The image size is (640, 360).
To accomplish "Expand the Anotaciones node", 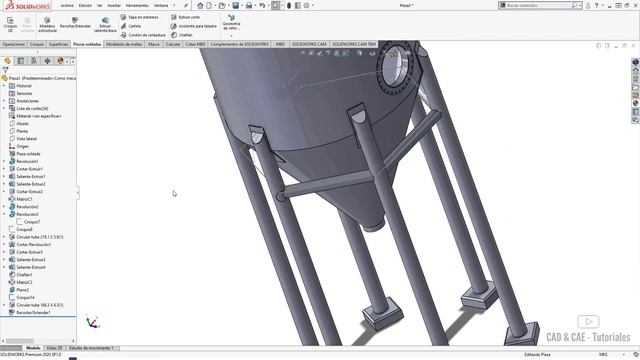I will coord(4,101).
